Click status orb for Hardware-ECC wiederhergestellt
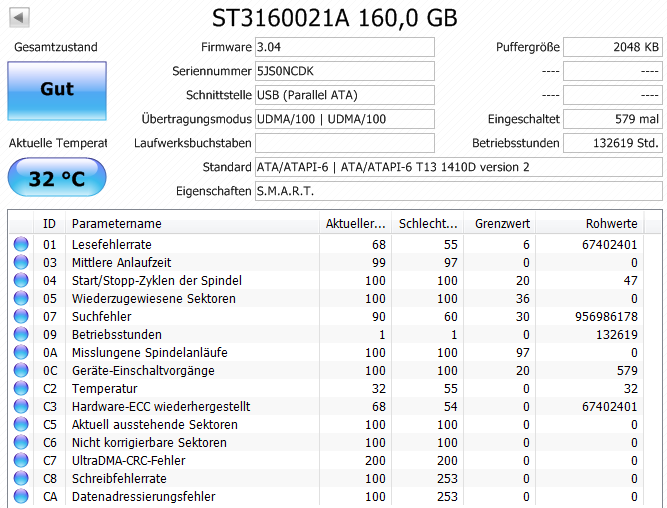The image size is (667, 508). (21, 406)
